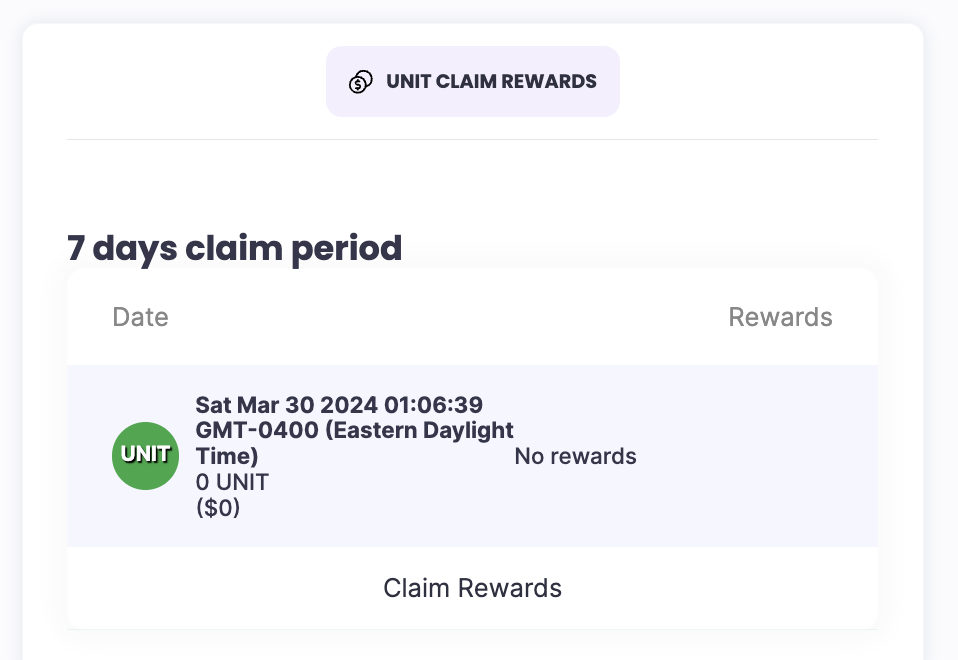This screenshot has height=660, width=958.
Task: Open the UNIT CLAIM REWARDS tab
Action: [x=472, y=82]
